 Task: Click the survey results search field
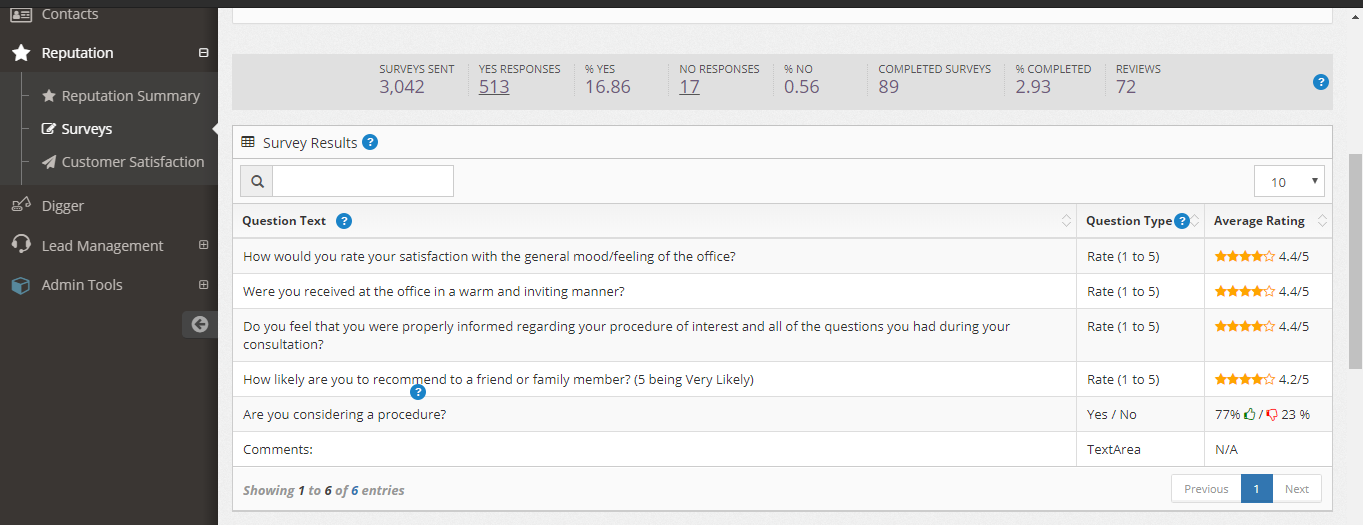(x=363, y=181)
